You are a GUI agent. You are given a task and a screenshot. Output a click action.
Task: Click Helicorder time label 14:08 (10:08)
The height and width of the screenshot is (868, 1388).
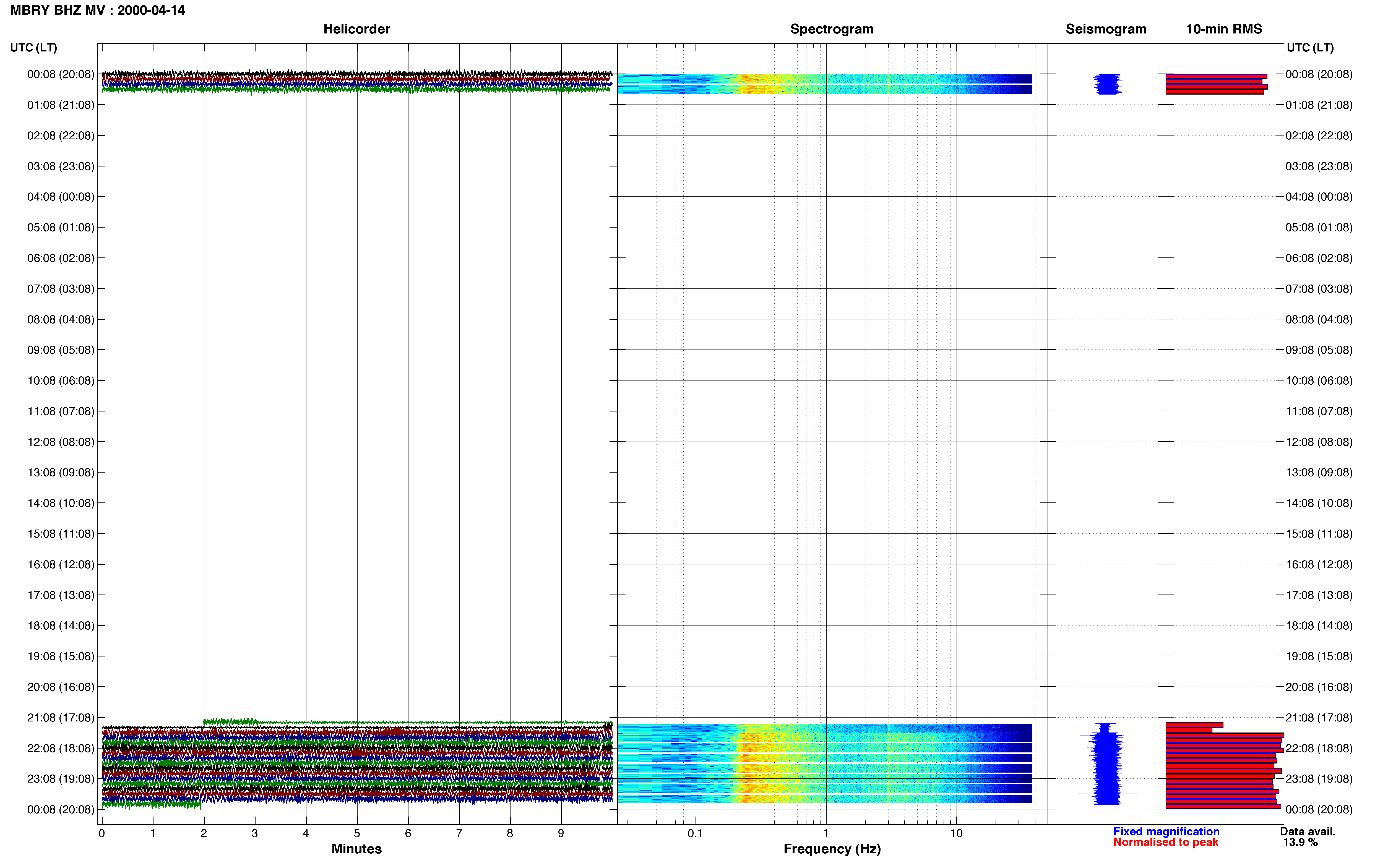point(61,503)
